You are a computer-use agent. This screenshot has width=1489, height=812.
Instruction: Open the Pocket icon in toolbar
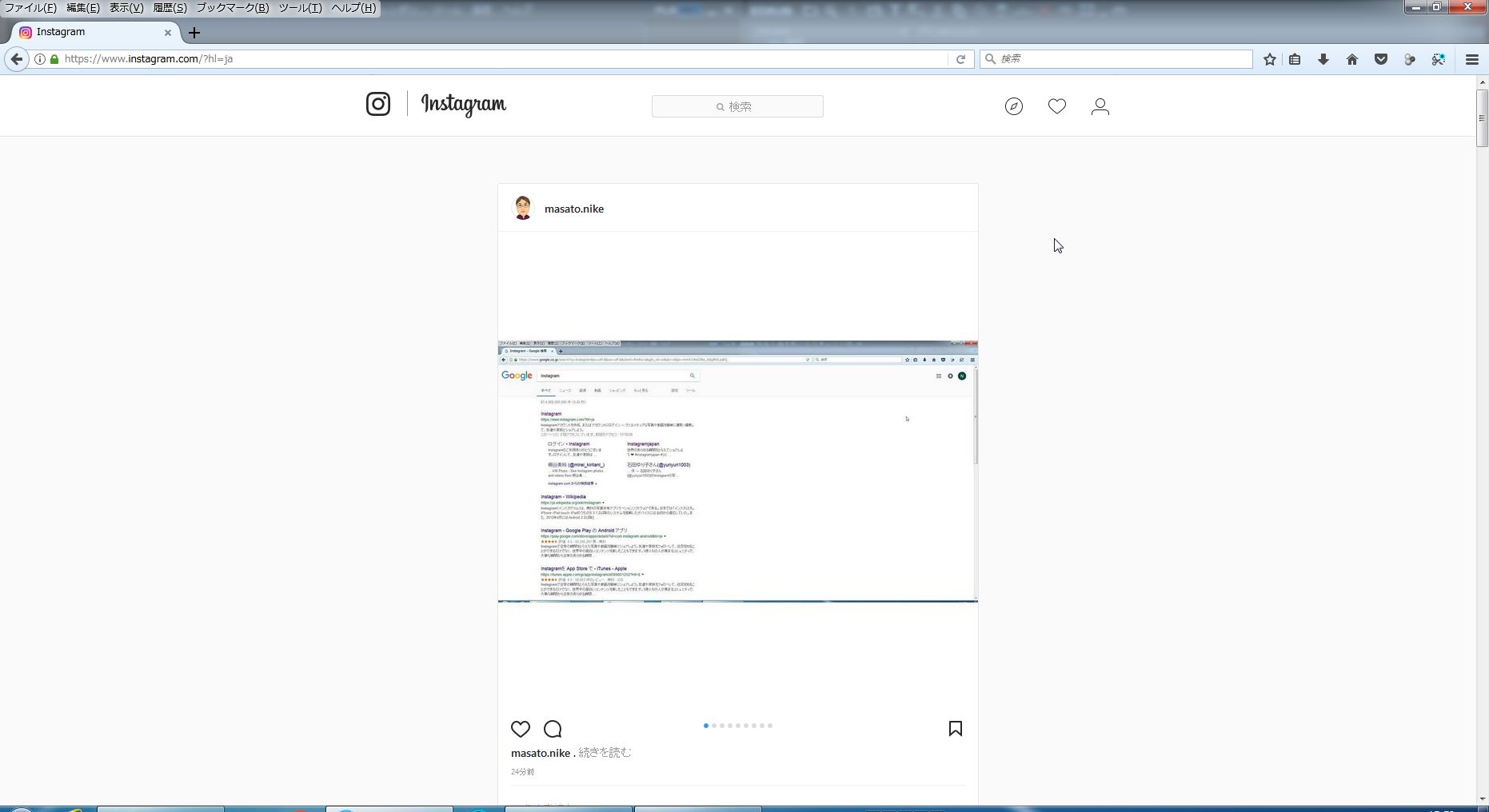[1381, 59]
